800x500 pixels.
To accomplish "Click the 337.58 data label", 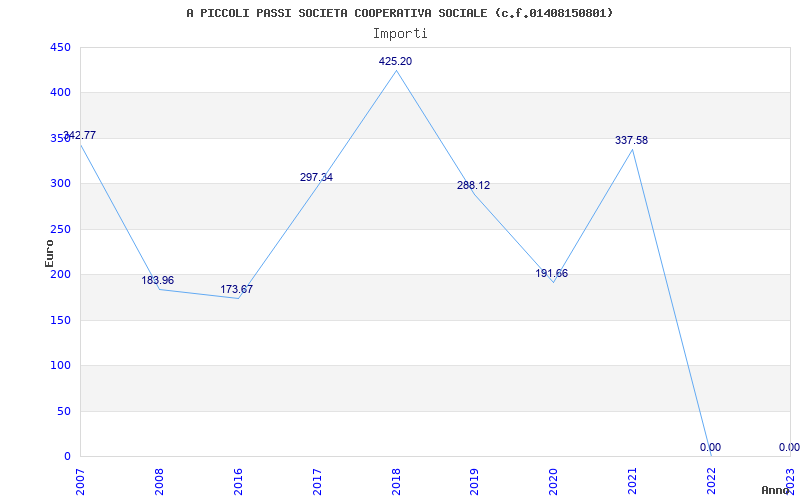I will pyautogui.click(x=632, y=140).
